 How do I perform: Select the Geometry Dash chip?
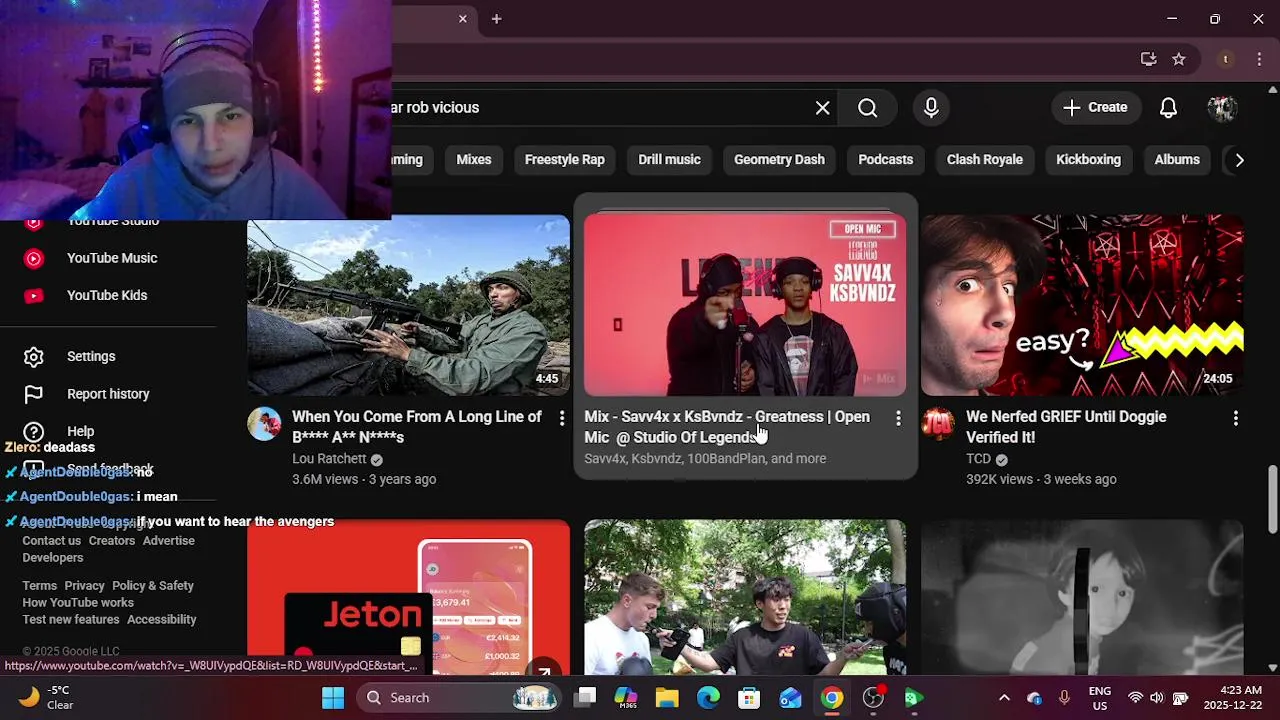point(779,159)
